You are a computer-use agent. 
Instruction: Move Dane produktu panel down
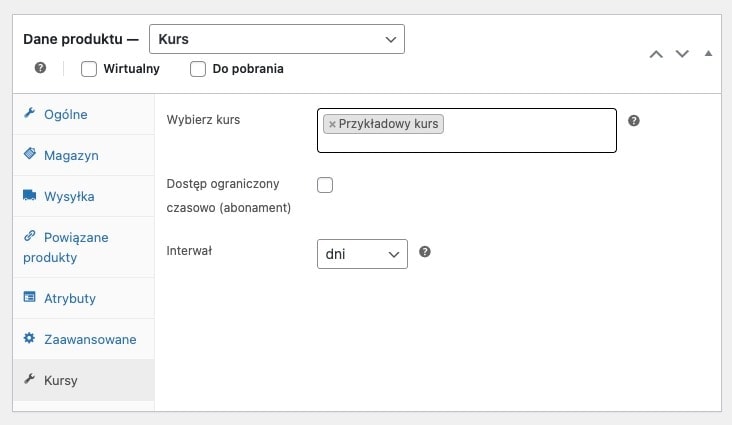[x=682, y=54]
